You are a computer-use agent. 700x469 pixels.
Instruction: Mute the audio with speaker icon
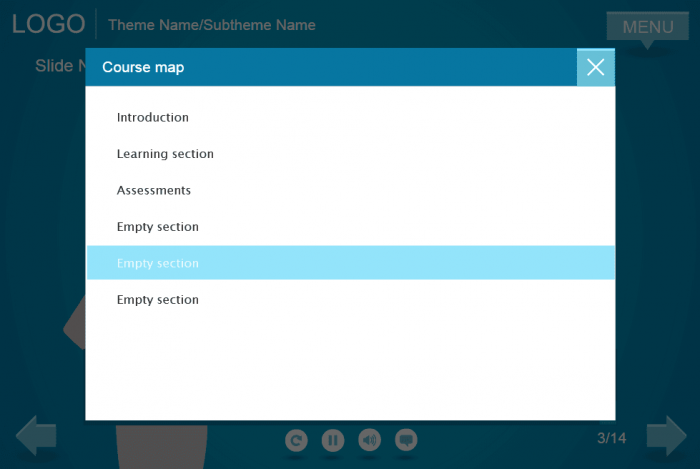(369, 440)
